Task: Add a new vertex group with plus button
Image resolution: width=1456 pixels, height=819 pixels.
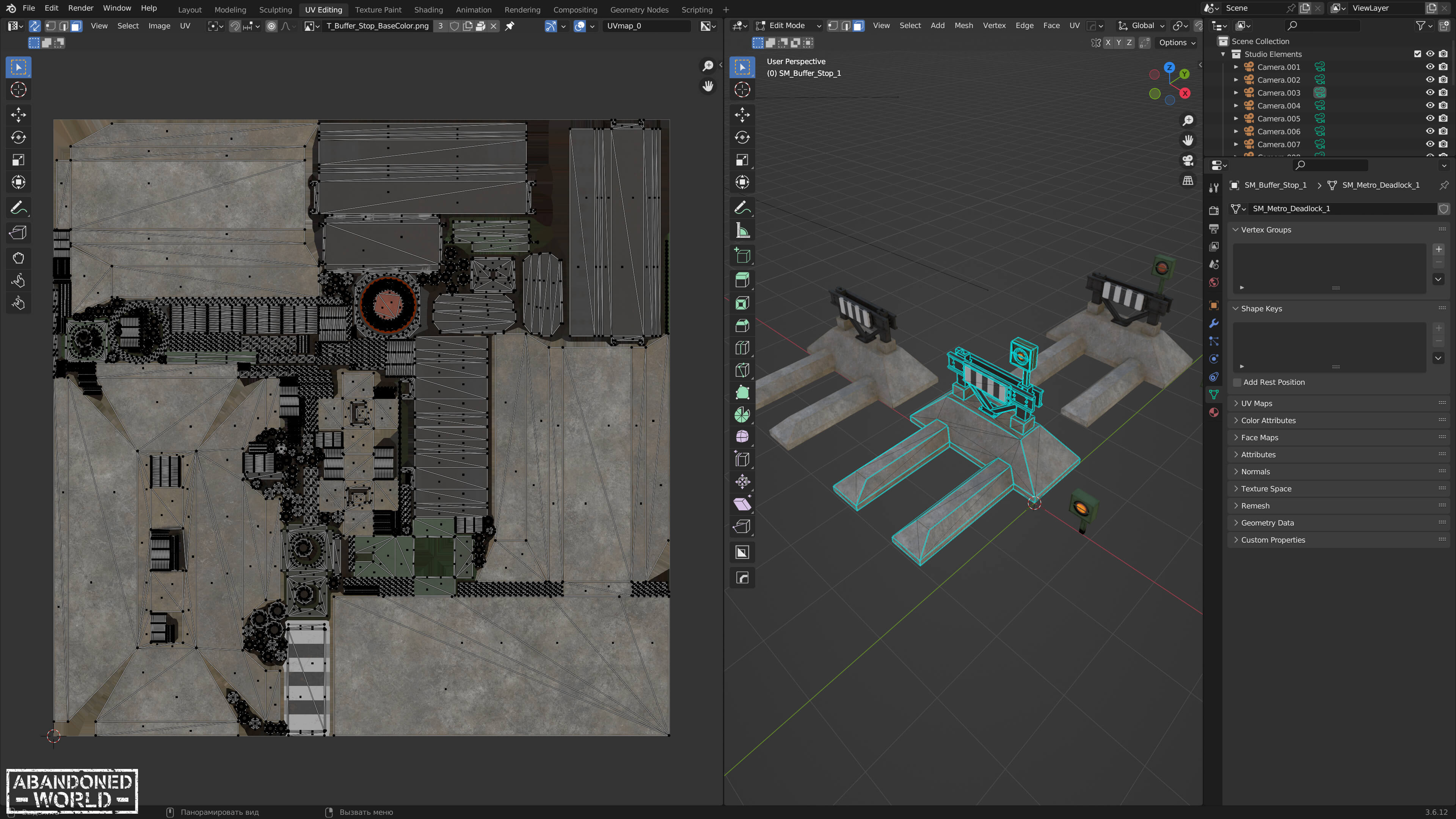Action: pos(1439,249)
